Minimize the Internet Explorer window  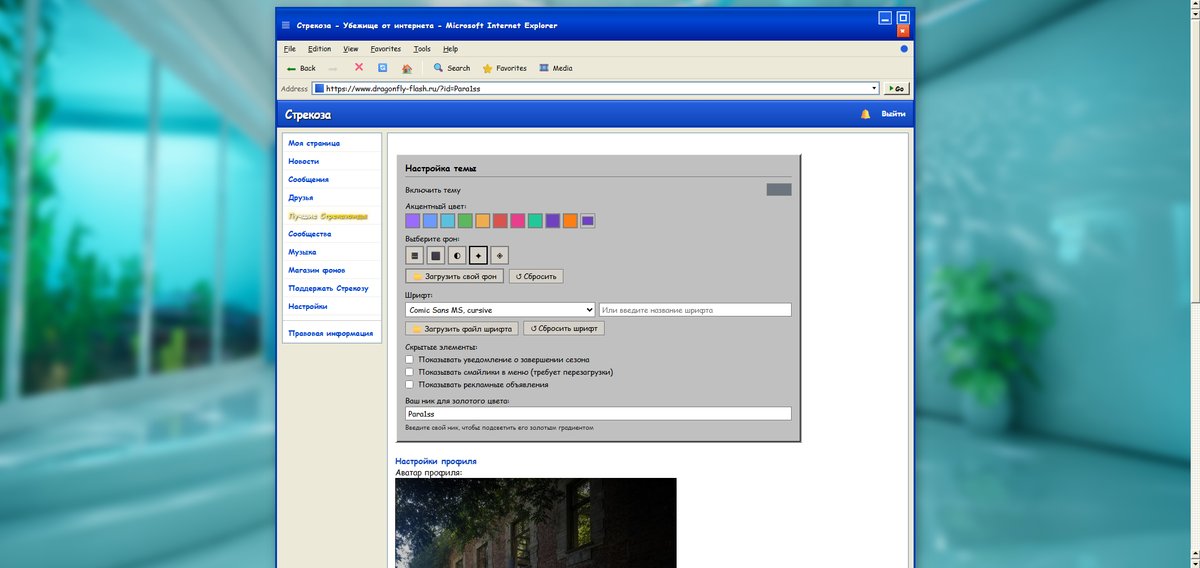click(x=885, y=17)
